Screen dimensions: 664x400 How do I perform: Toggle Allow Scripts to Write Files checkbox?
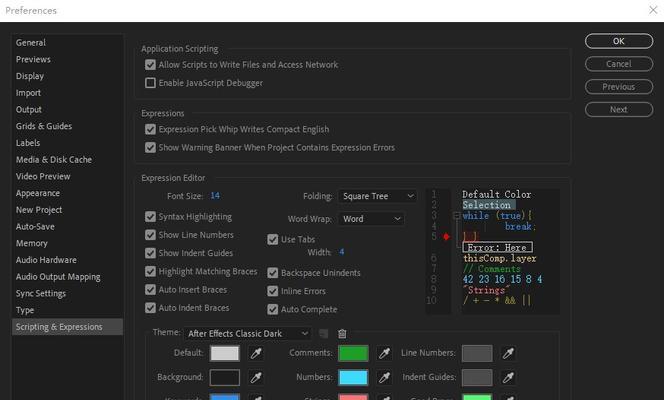click(150, 65)
